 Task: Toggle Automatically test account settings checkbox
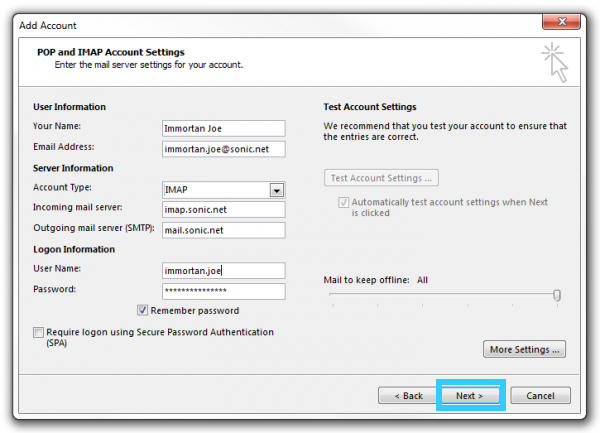click(x=343, y=202)
